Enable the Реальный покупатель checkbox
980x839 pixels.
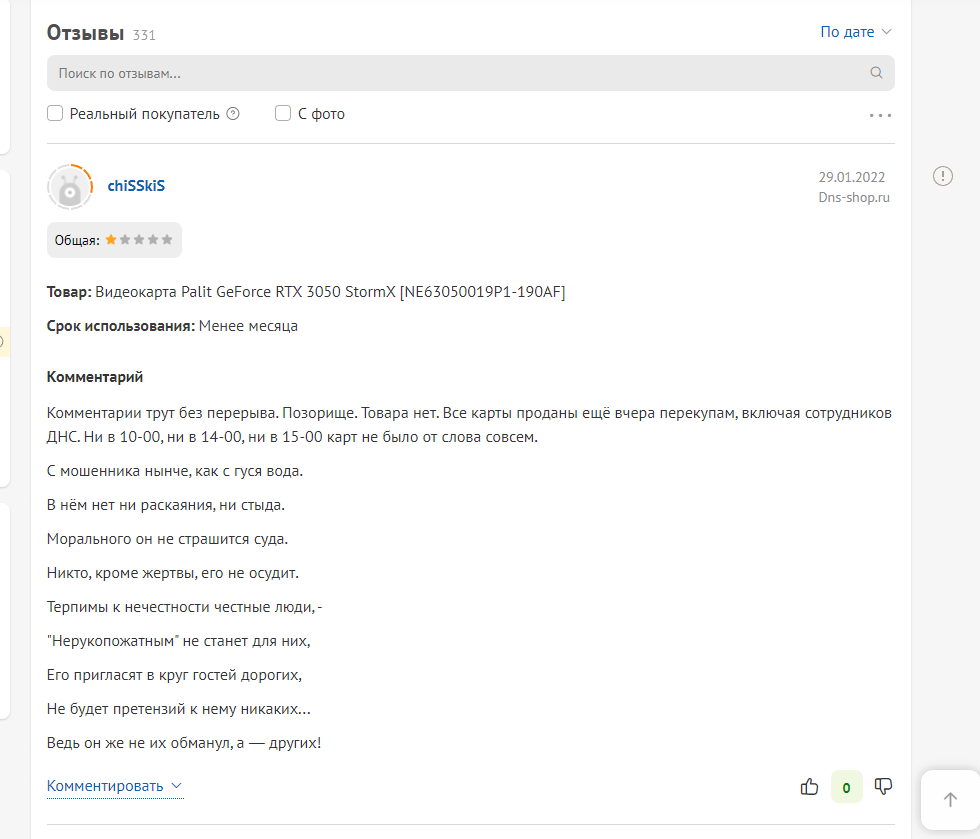55,113
